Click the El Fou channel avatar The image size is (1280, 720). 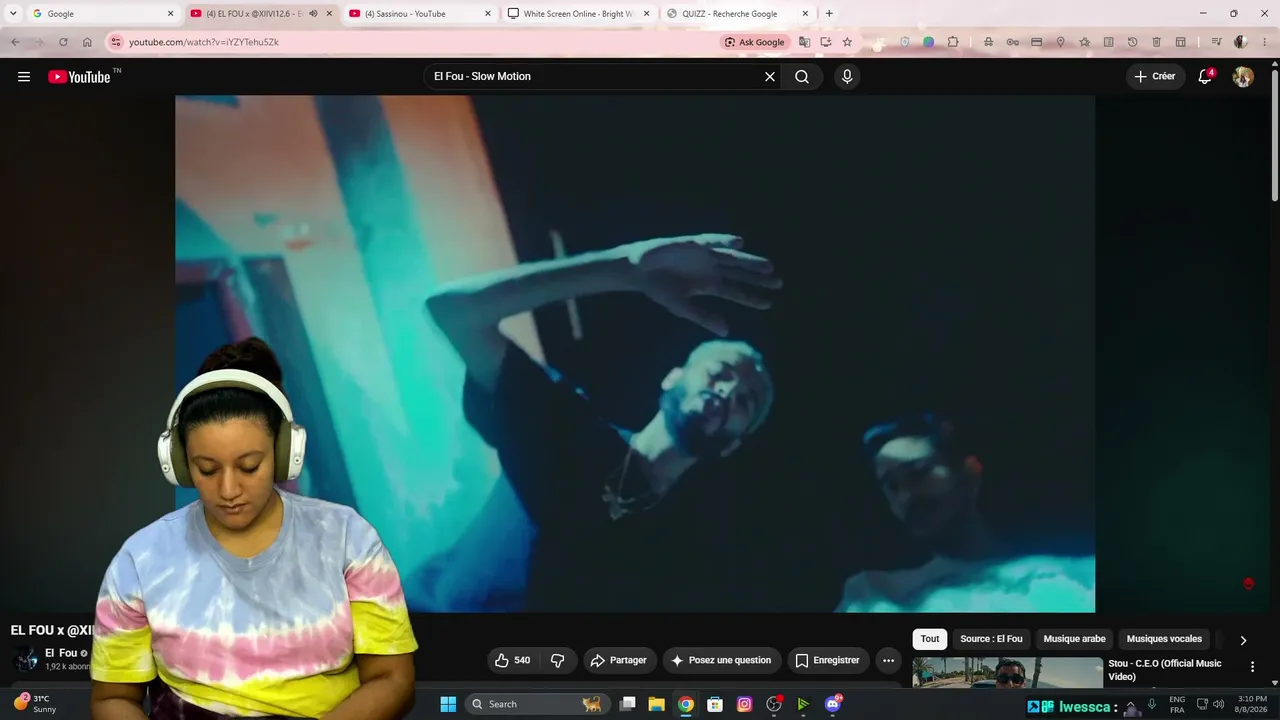[26, 659]
